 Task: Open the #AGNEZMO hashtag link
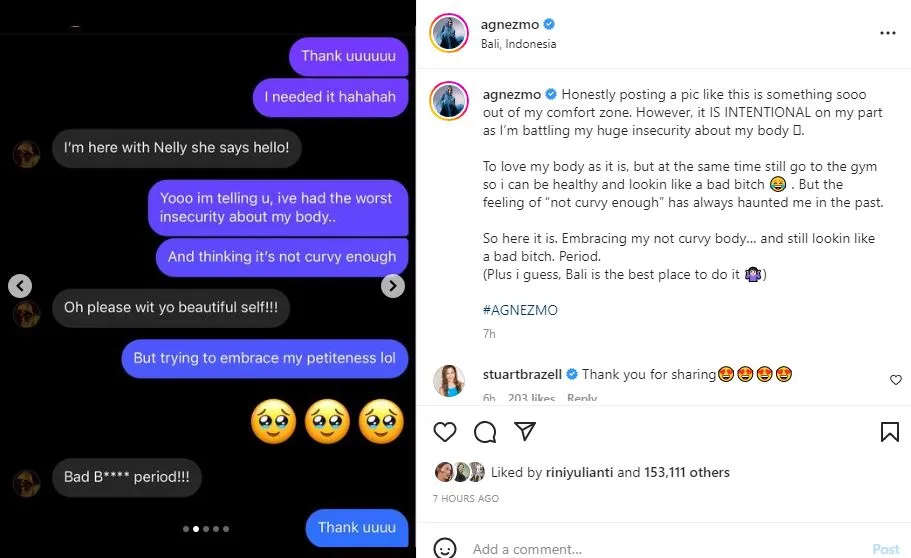pyautogui.click(x=520, y=310)
